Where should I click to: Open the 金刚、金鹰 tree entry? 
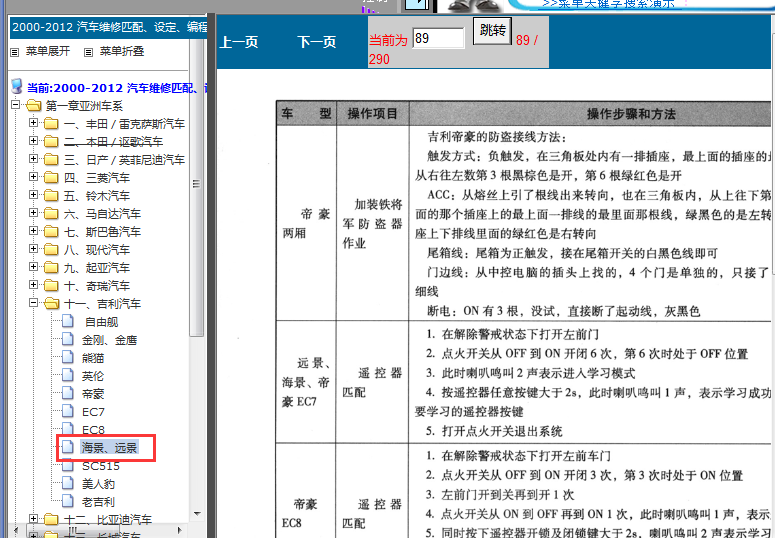109,340
